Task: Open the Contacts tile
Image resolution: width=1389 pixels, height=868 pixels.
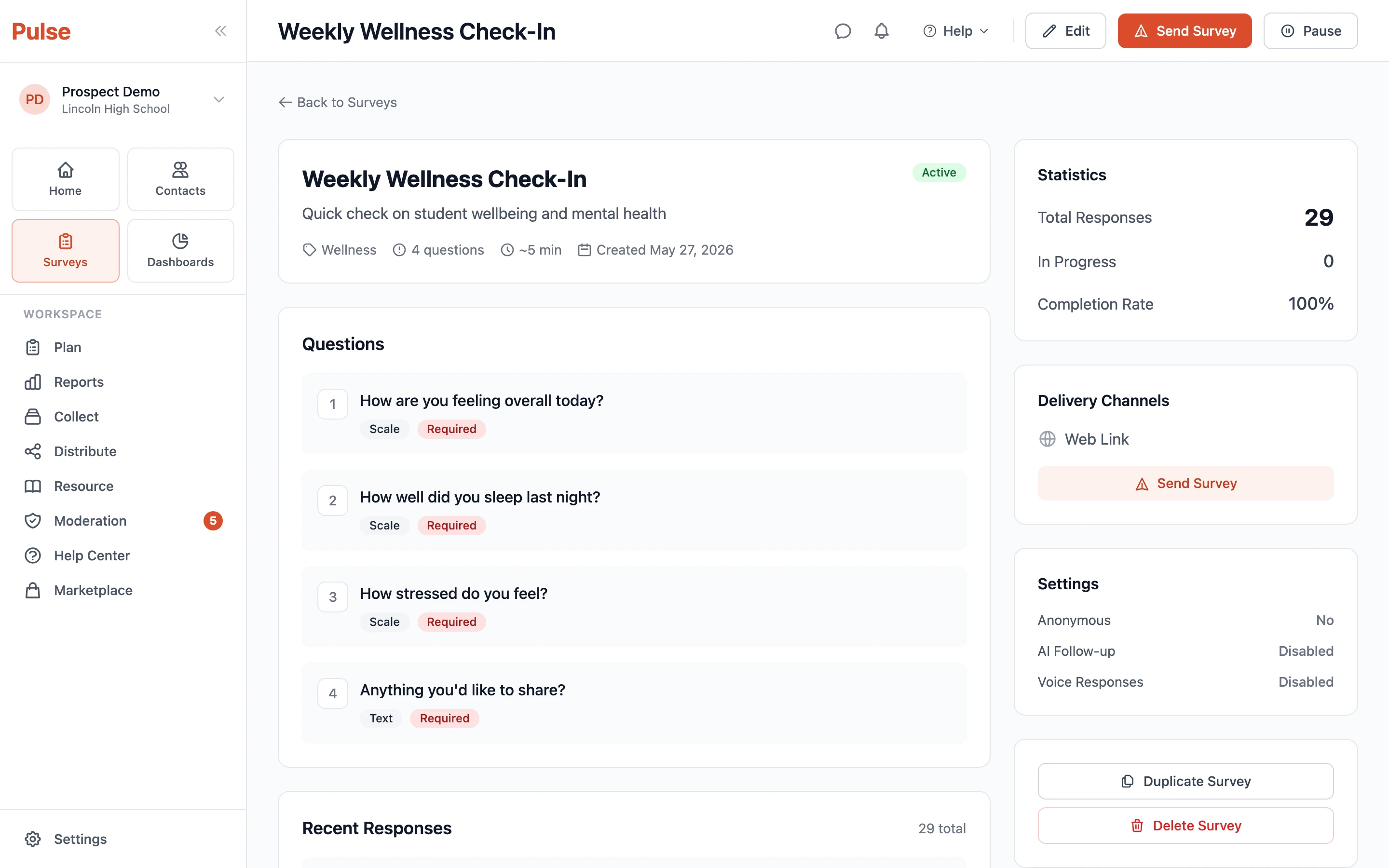Action: pyautogui.click(x=180, y=179)
